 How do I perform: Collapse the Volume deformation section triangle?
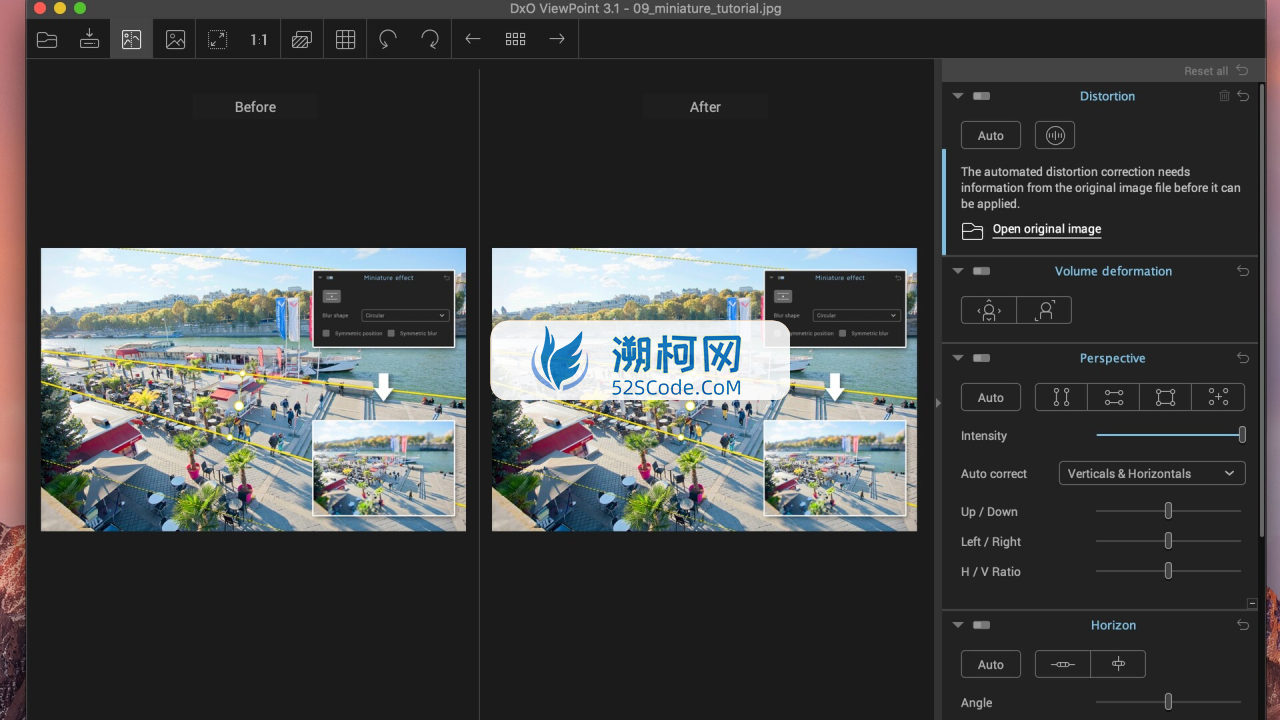[x=958, y=271]
